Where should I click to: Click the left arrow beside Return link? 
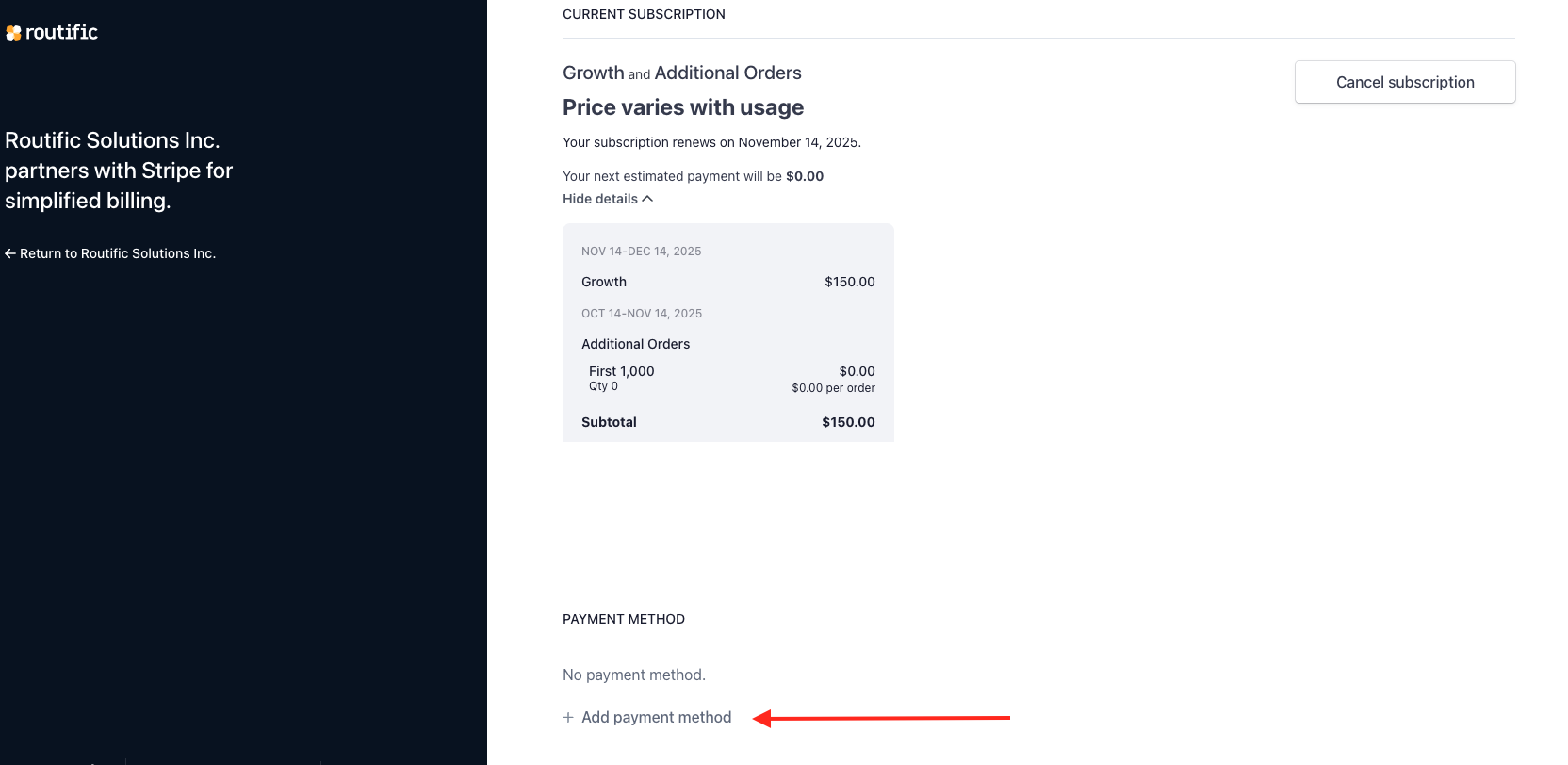(x=10, y=253)
